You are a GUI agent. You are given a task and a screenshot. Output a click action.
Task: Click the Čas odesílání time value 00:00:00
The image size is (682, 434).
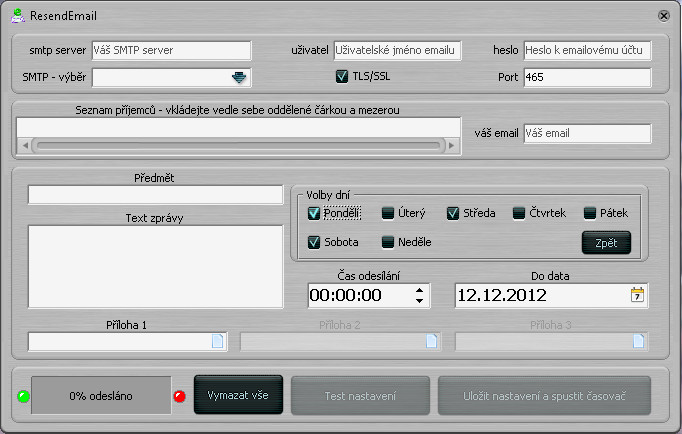coord(346,295)
